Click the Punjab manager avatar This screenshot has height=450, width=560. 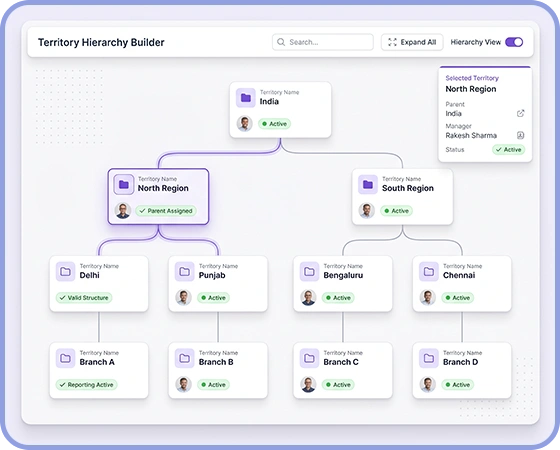[x=184, y=298]
